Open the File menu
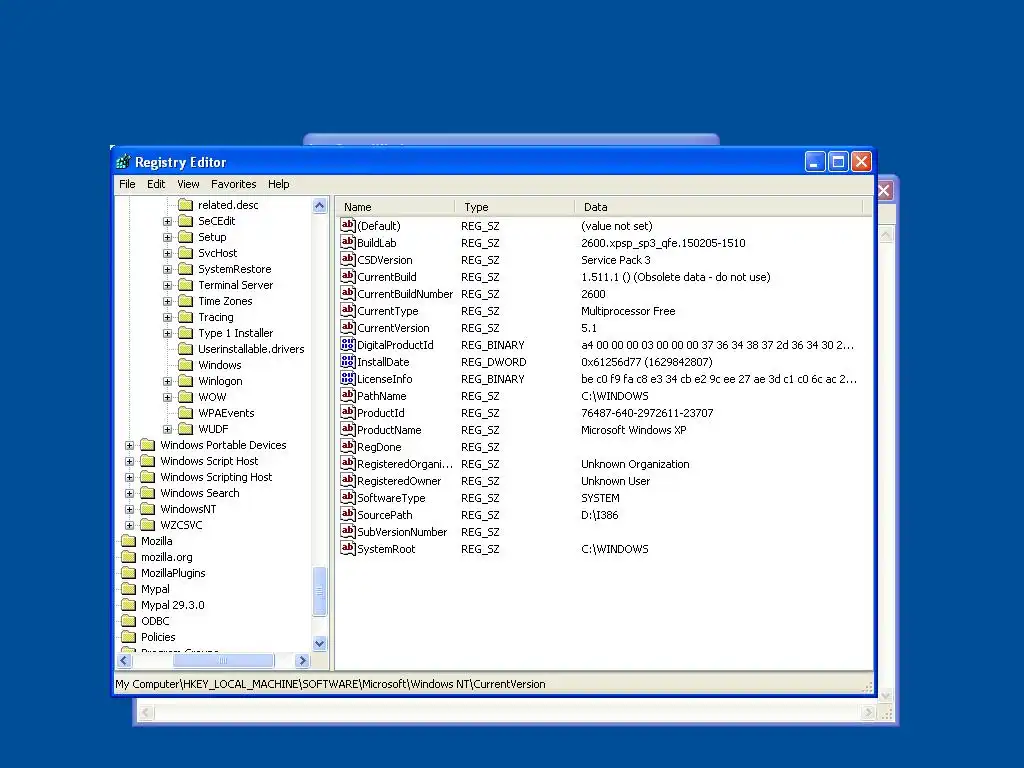Image resolution: width=1024 pixels, height=768 pixels. coord(127,184)
